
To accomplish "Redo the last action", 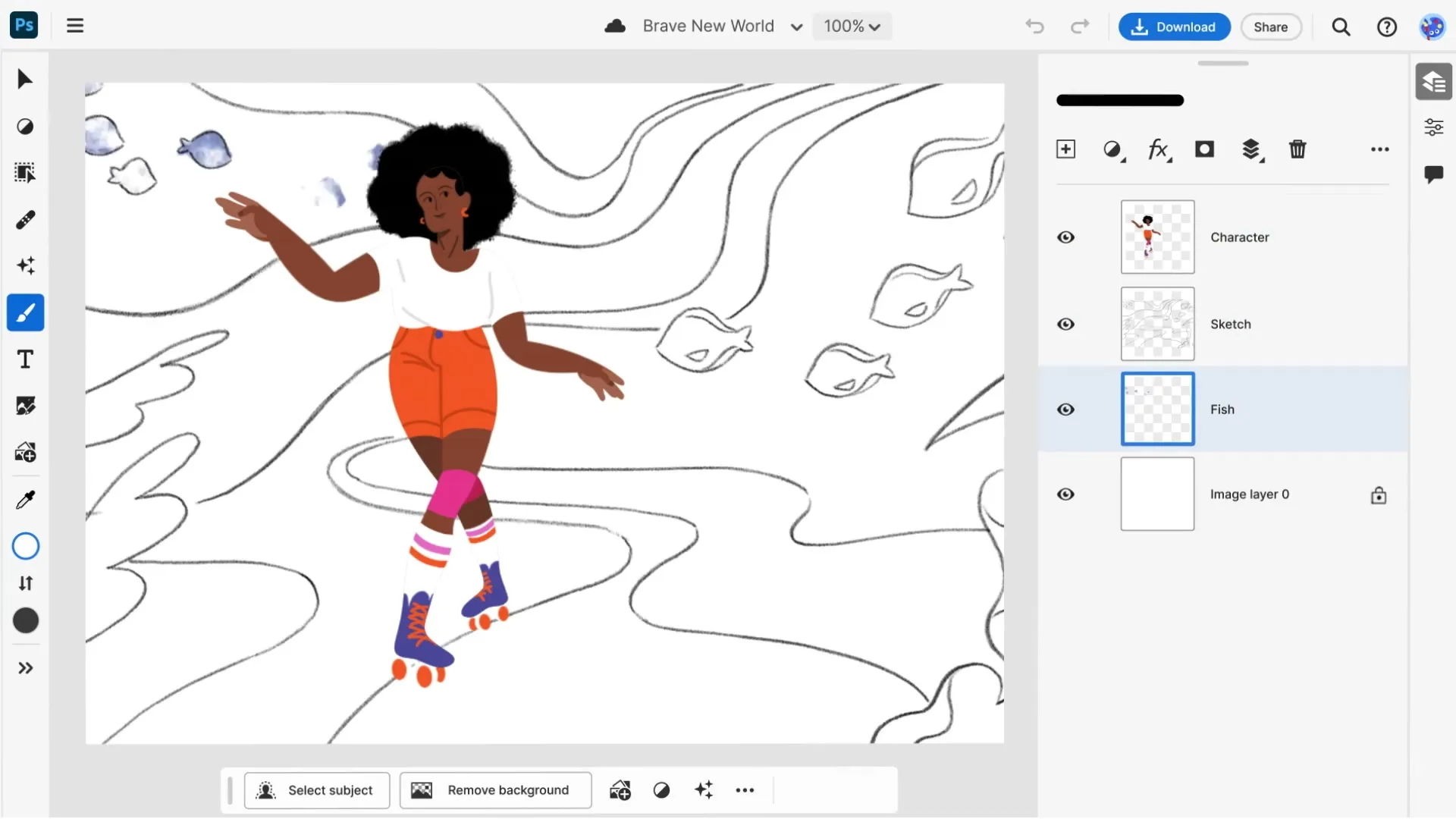I will pyautogui.click(x=1079, y=27).
